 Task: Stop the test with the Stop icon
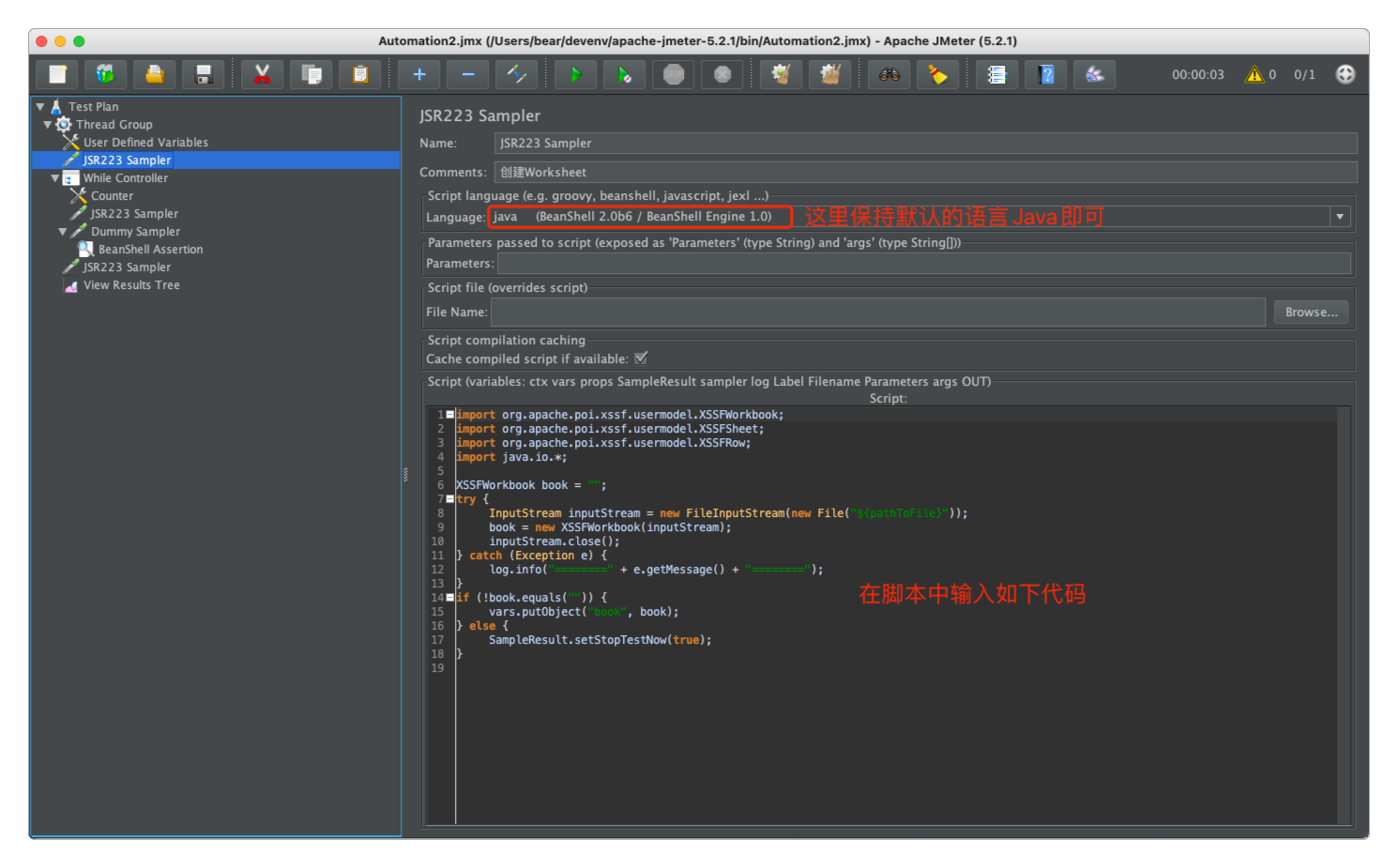[x=674, y=74]
